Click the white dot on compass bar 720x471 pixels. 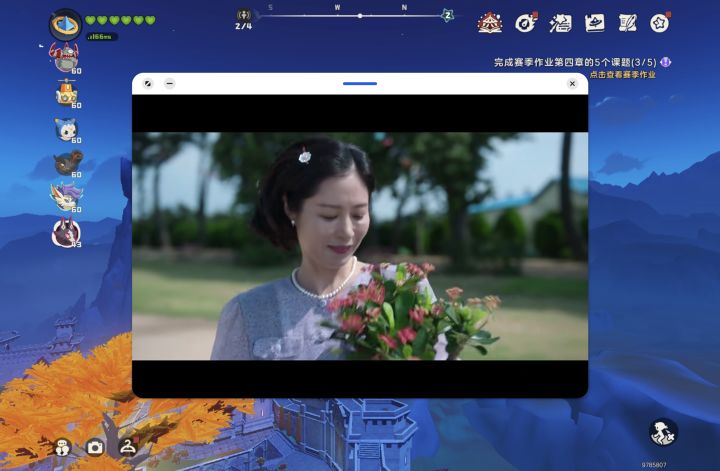pos(360,16)
